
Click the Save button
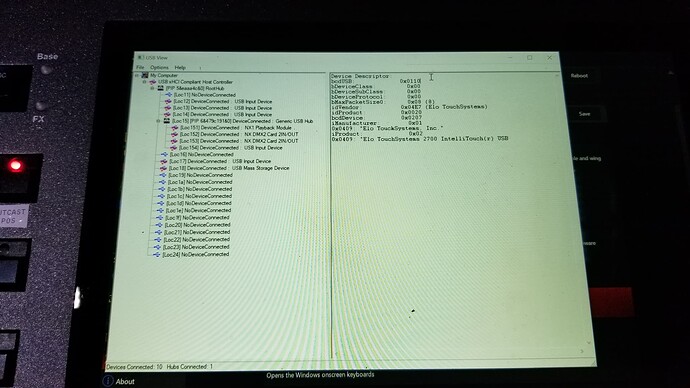point(584,114)
